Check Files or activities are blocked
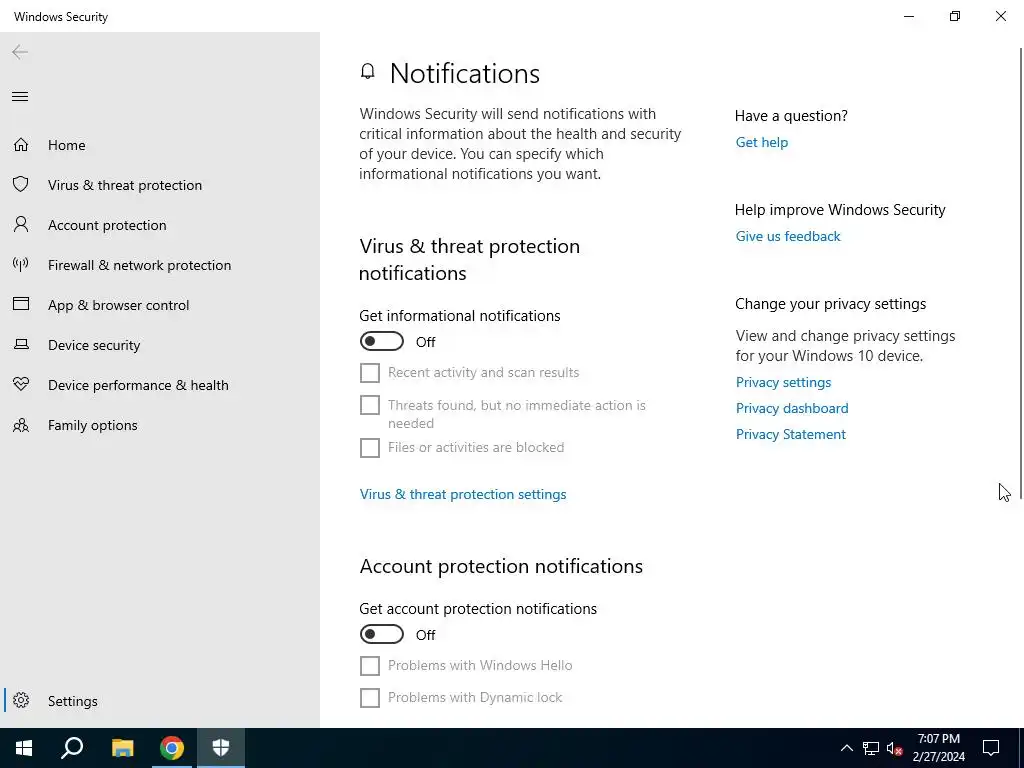1024x768 pixels. 370,447
